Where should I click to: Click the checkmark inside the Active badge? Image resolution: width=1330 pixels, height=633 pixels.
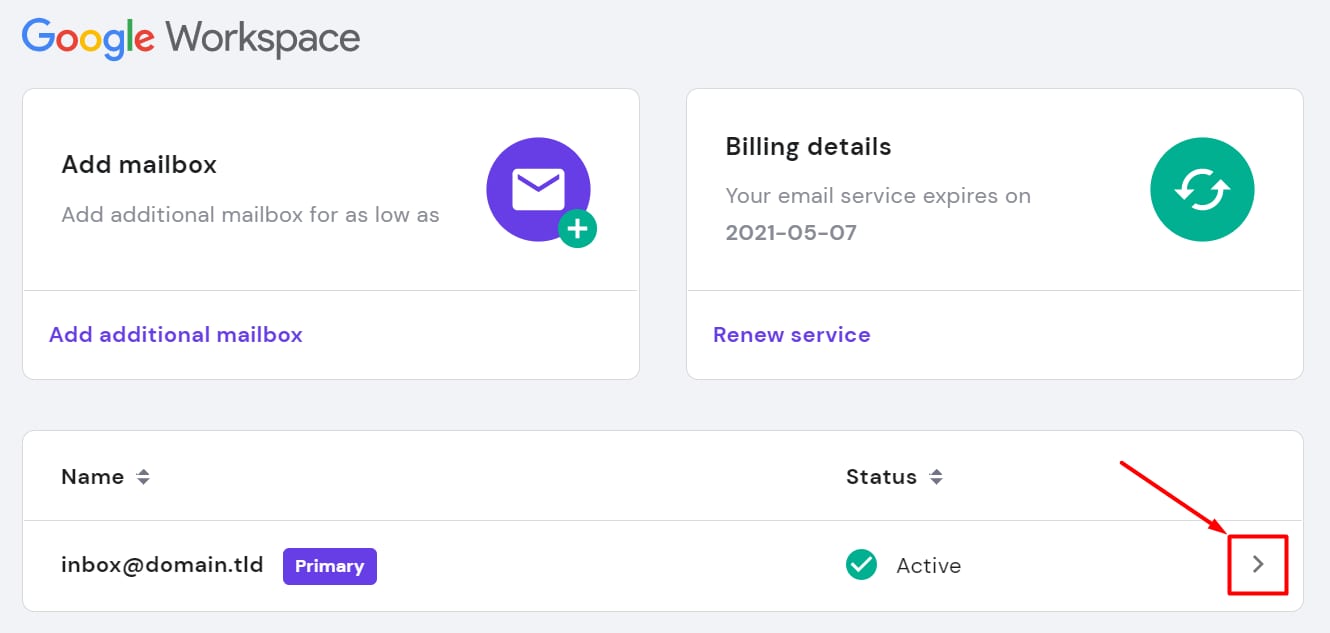[860, 565]
